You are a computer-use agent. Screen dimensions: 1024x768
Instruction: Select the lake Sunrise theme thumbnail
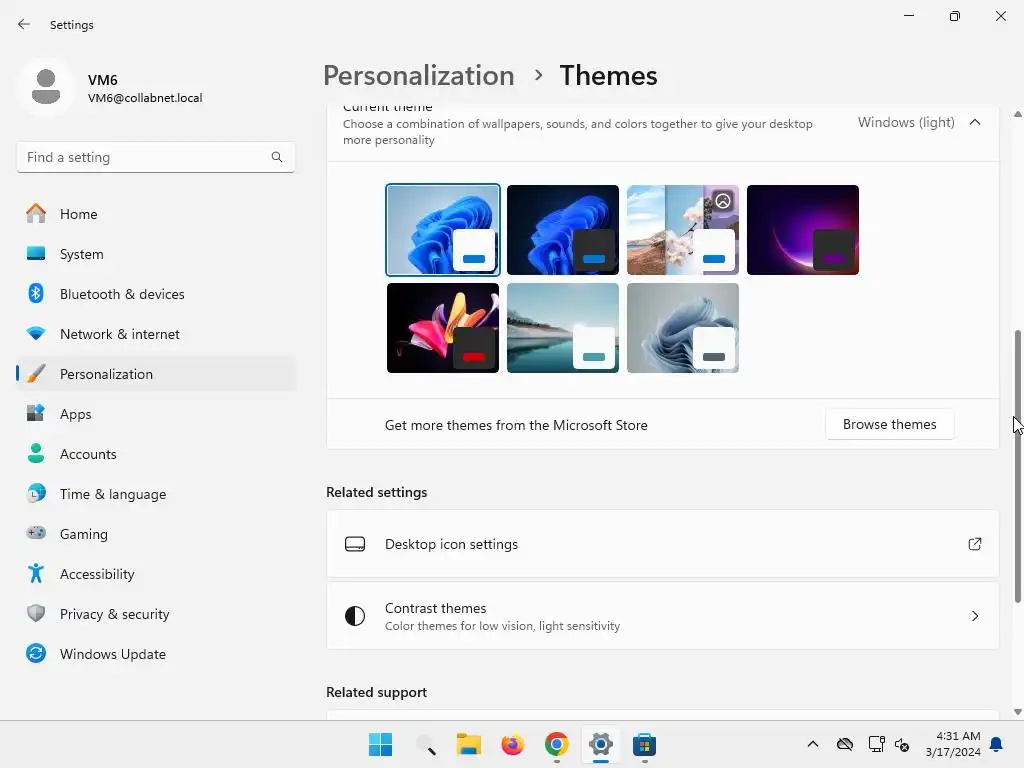(563, 328)
